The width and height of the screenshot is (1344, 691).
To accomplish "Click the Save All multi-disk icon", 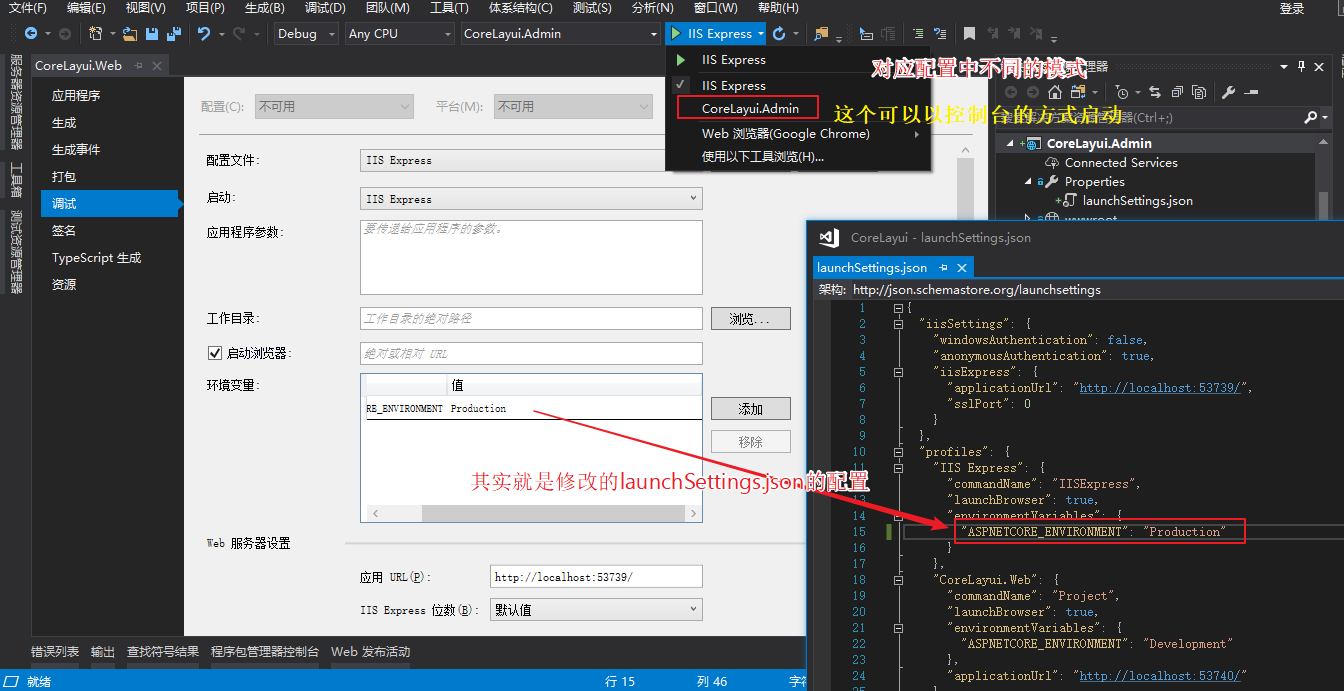I will 174,34.
